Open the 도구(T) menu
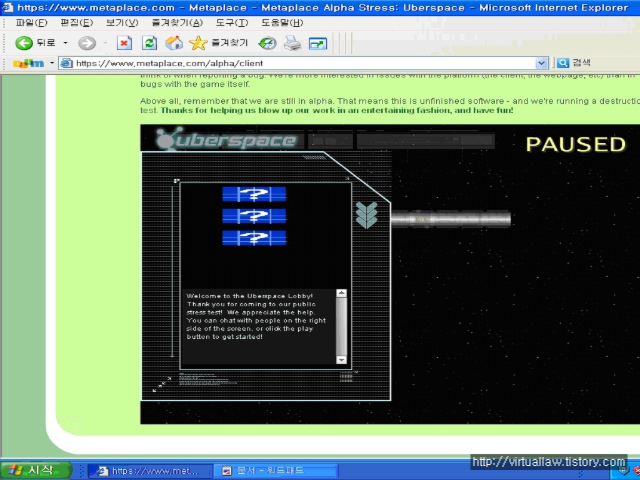The image size is (640, 480). 232,22
